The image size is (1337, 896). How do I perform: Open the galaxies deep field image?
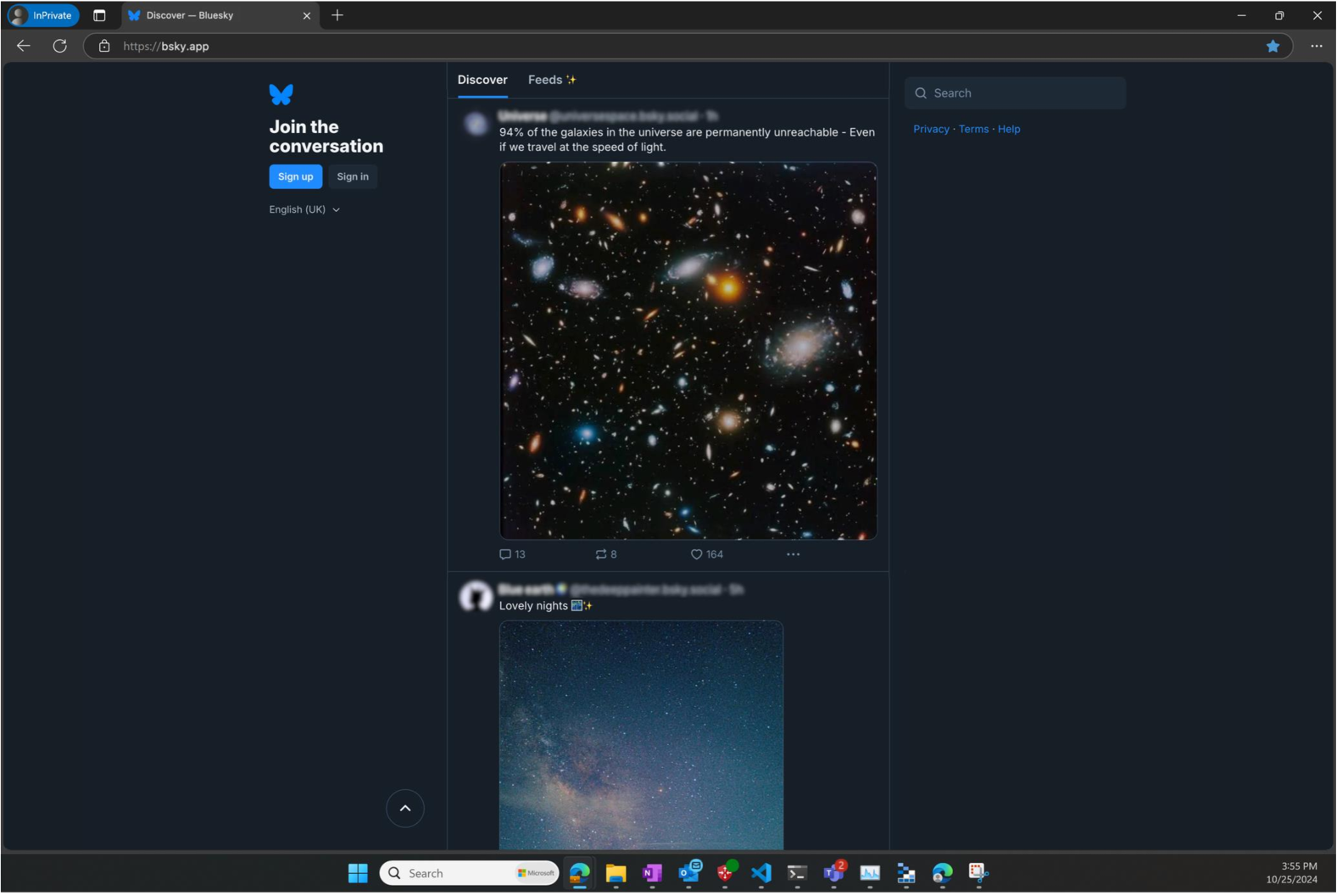[688, 351]
